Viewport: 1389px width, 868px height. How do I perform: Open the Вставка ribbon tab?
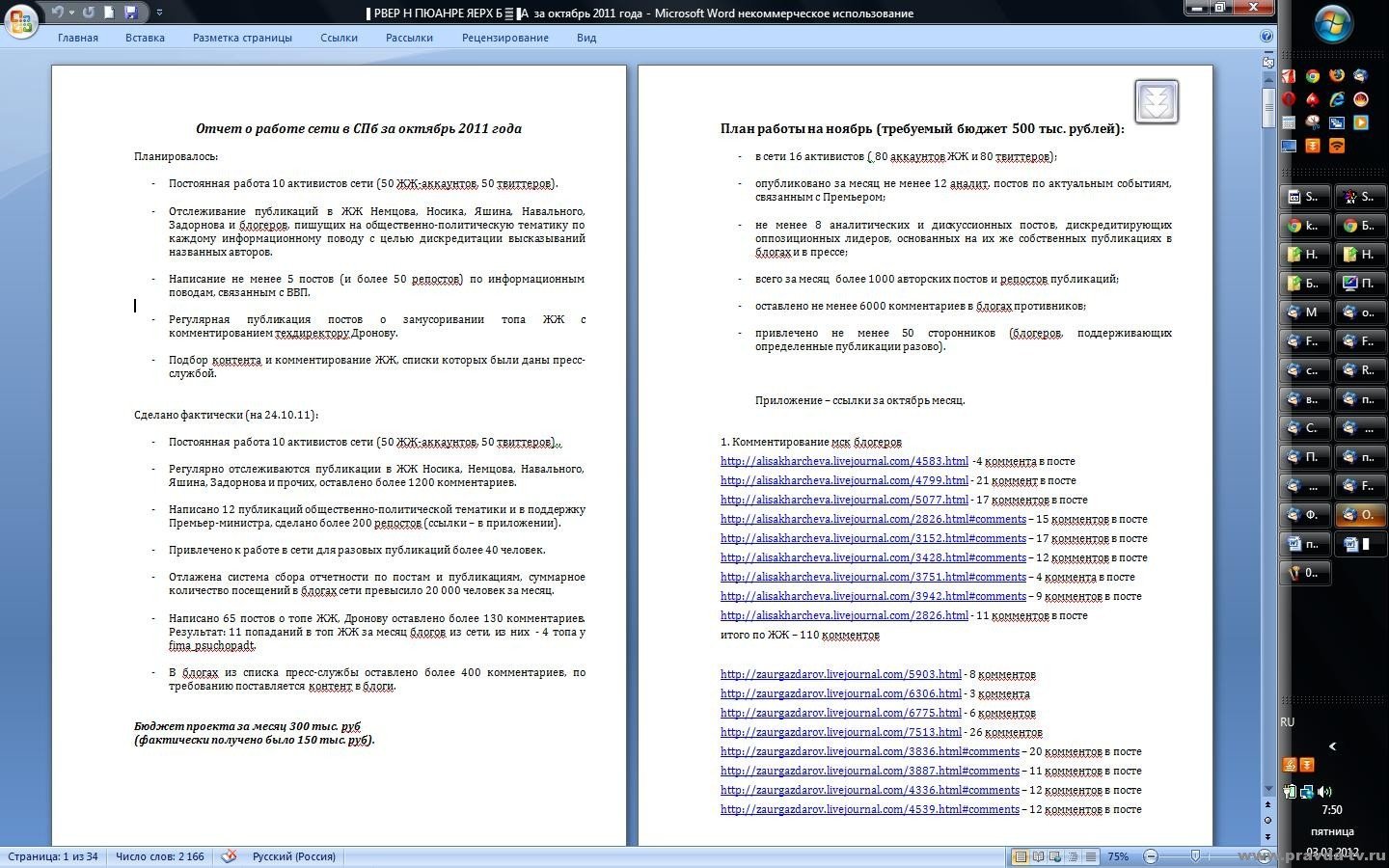[145, 38]
